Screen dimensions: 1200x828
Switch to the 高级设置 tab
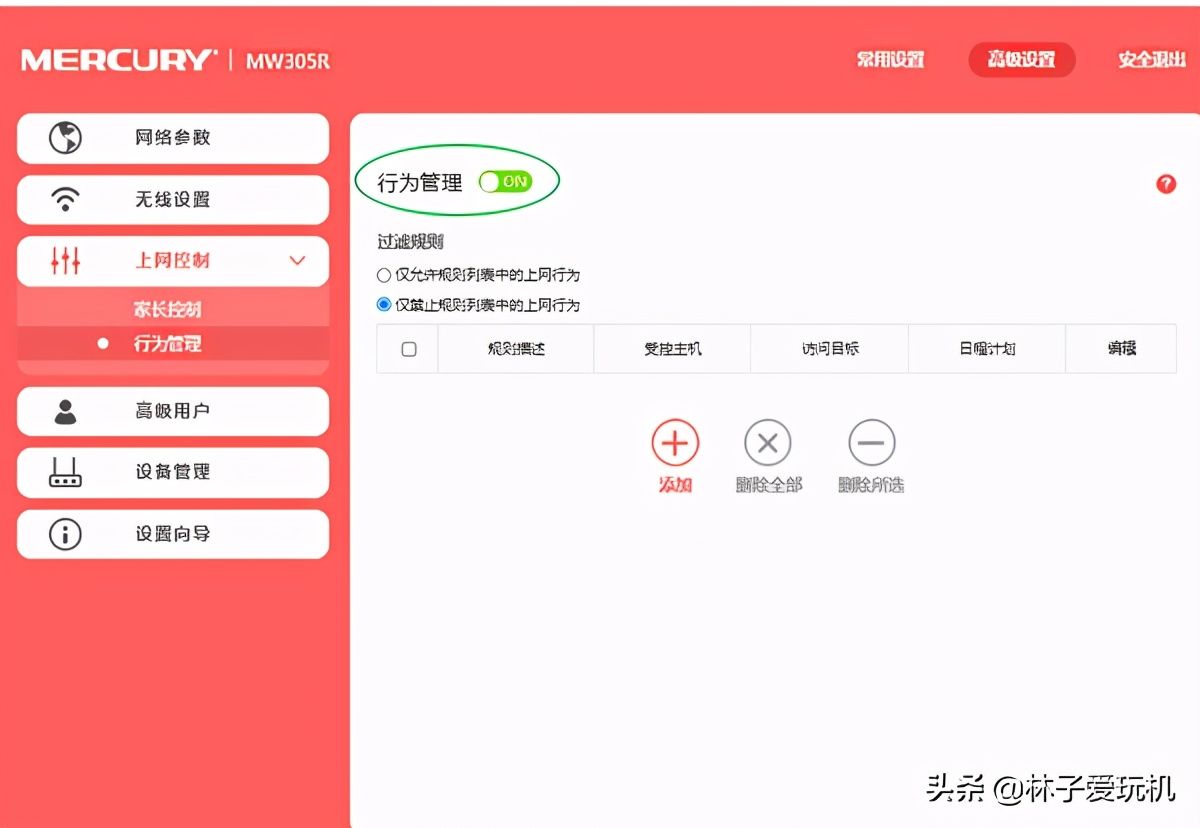click(1021, 60)
